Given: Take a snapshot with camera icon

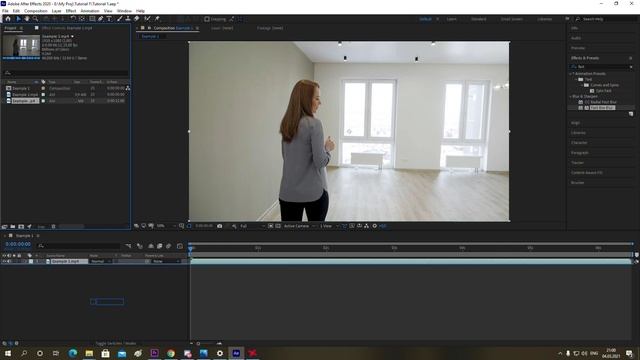Looking at the screenshot, I should [x=220, y=226].
